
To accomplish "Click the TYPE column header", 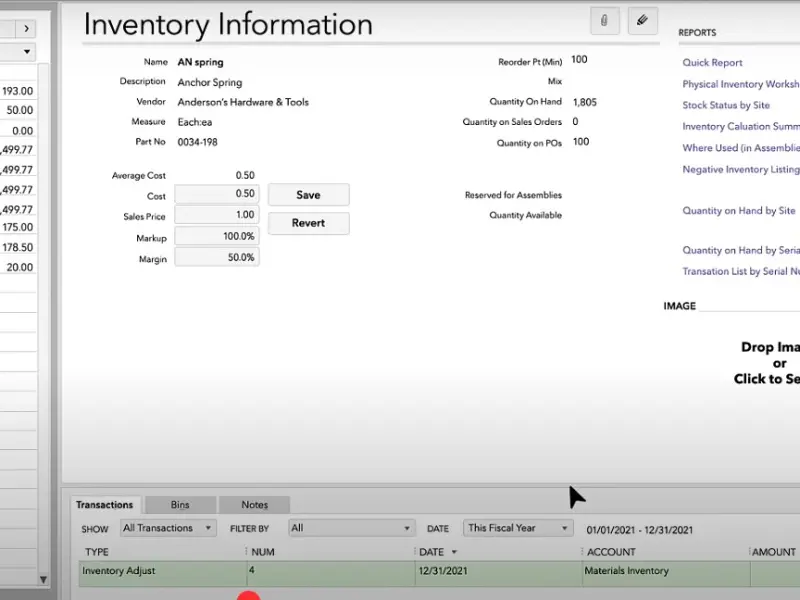I will tap(98, 552).
